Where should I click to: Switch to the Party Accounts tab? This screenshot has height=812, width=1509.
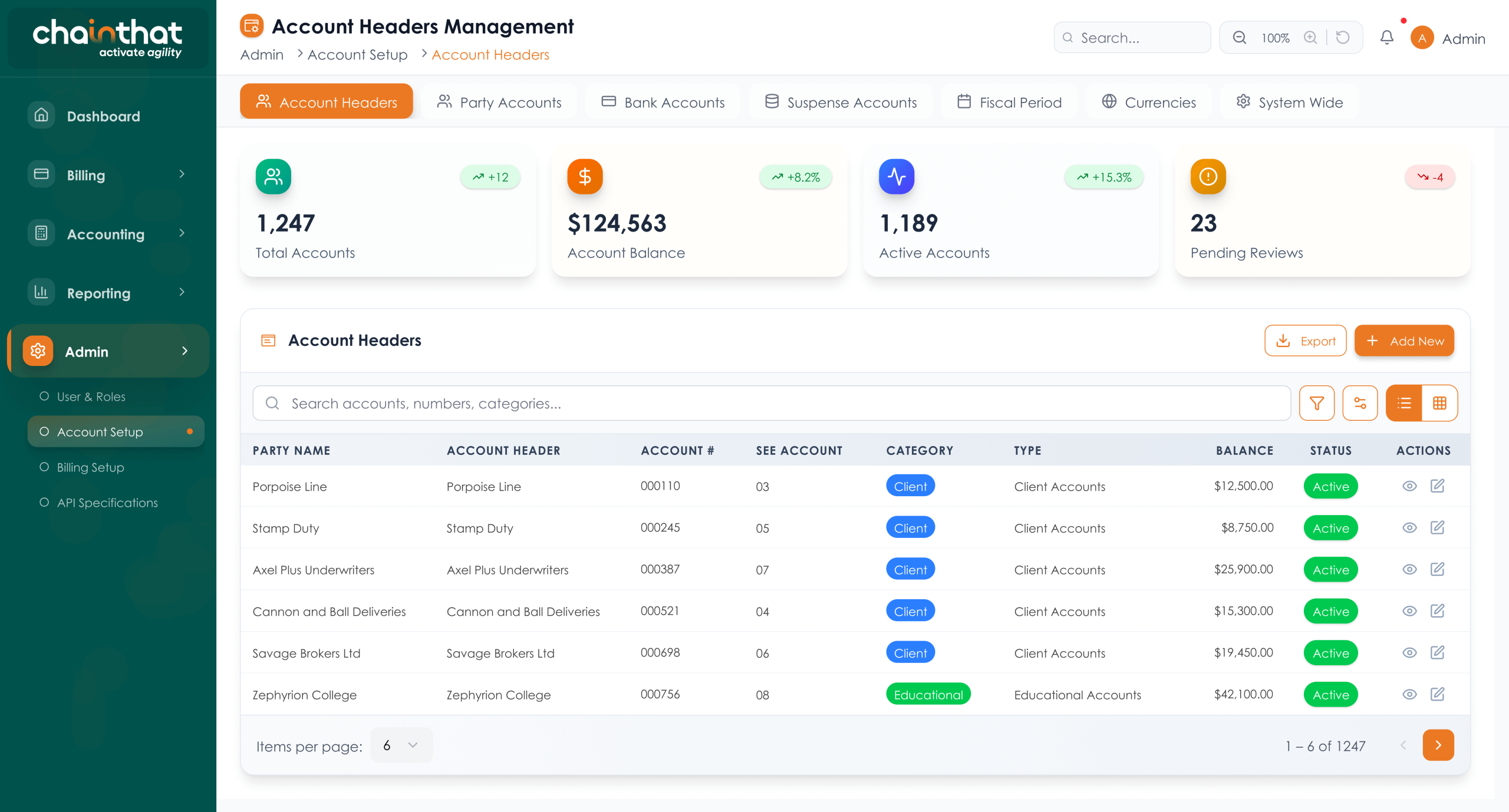click(x=499, y=103)
